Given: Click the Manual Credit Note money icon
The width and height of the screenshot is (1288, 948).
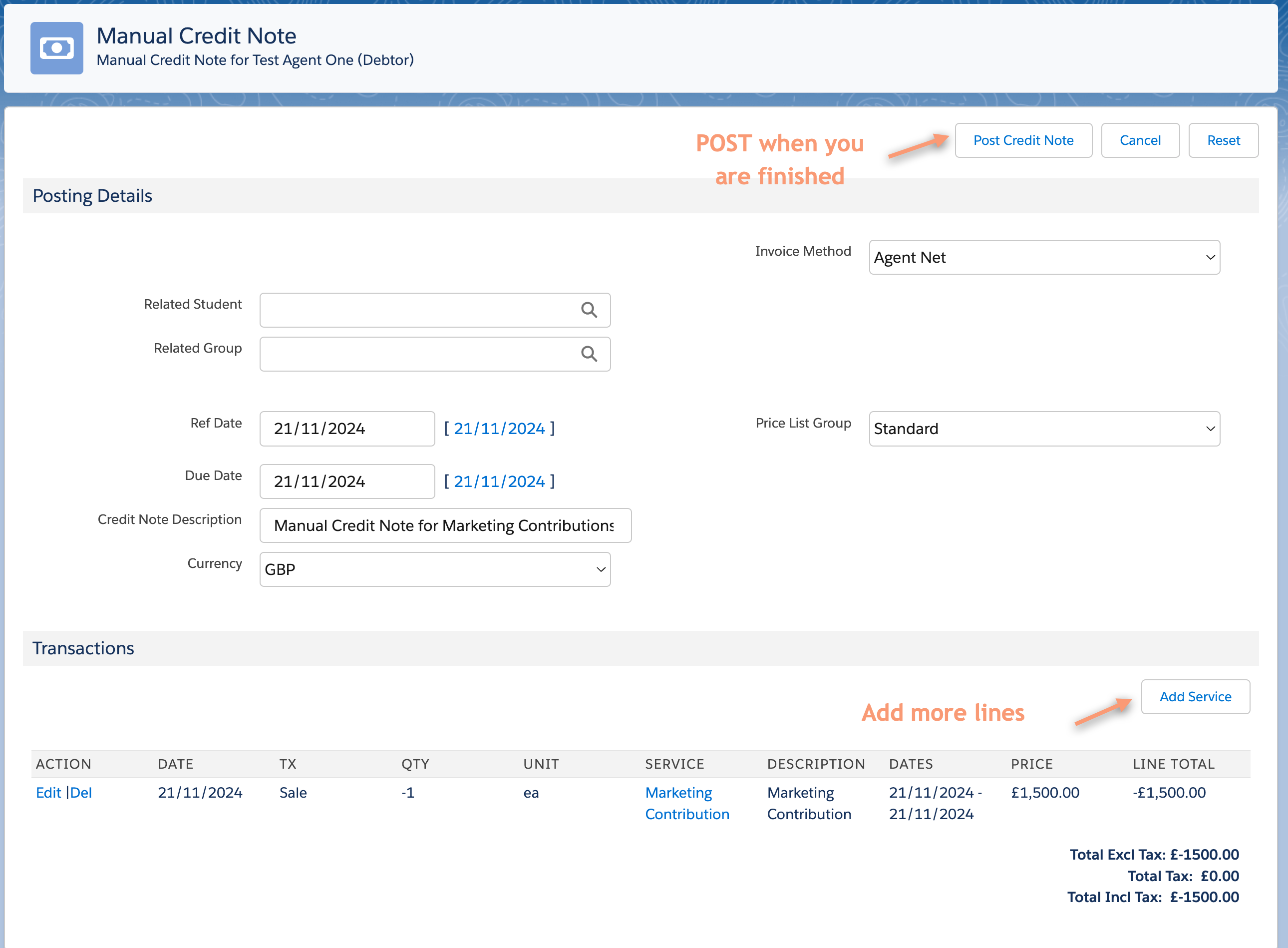Looking at the screenshot, I should click(x=56, y=48).
